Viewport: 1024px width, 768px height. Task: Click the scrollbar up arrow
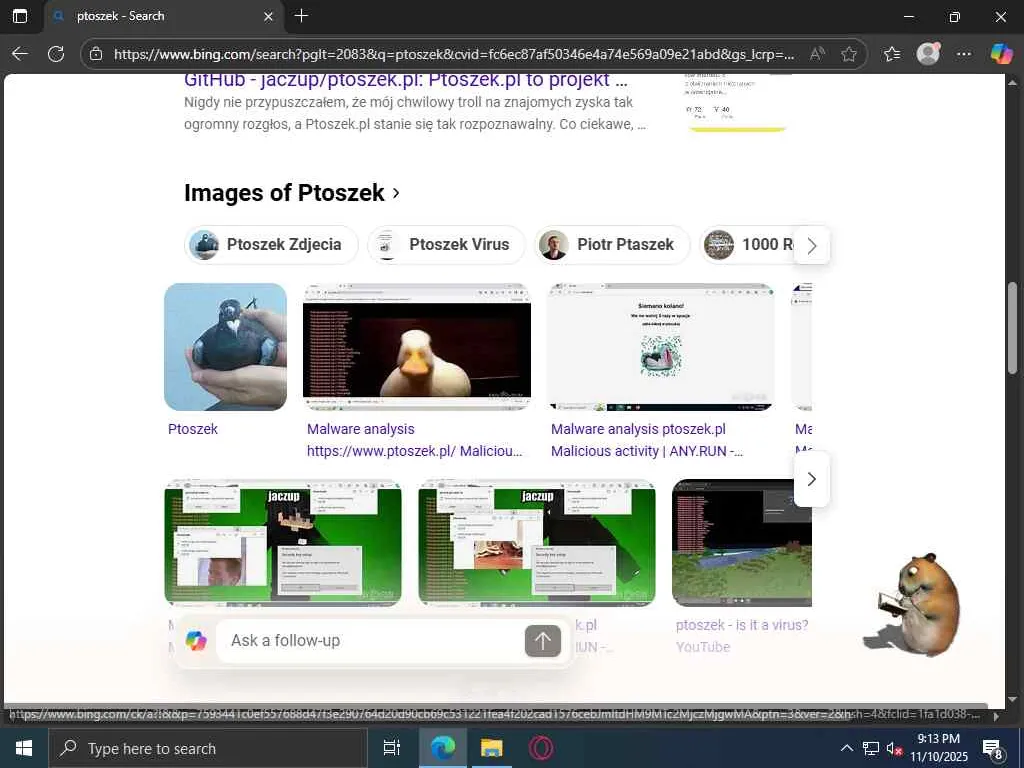tap(1013, 83)
